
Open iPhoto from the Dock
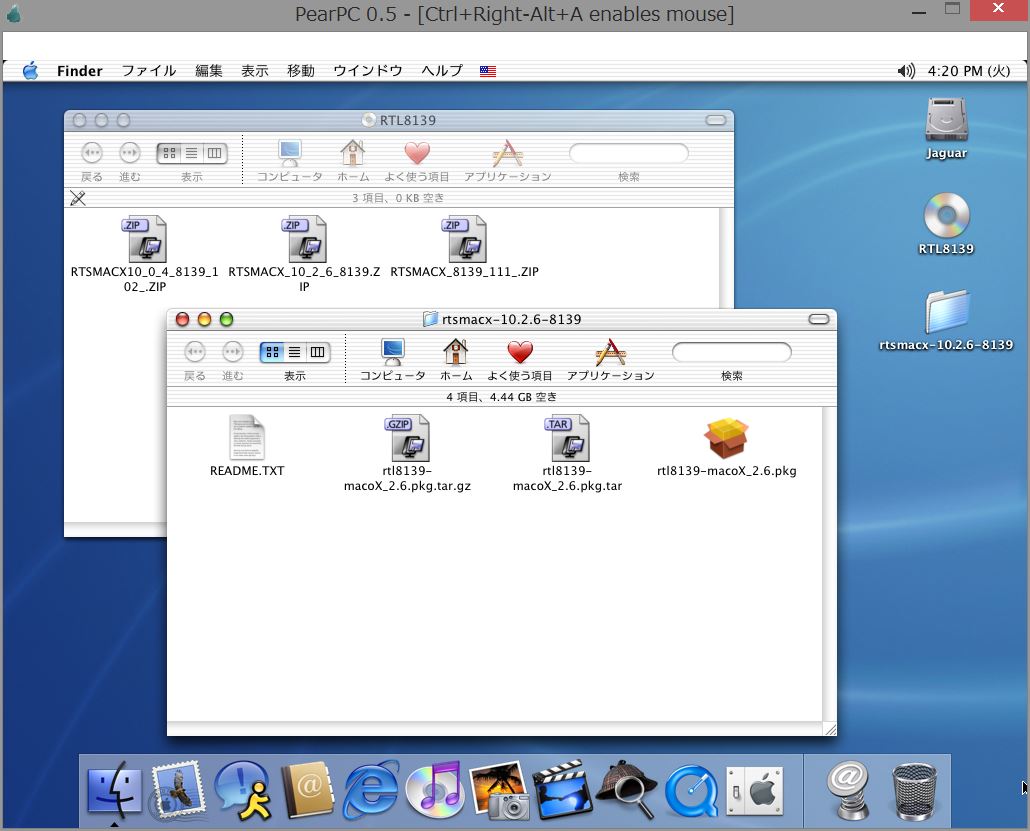coord(500,790)
